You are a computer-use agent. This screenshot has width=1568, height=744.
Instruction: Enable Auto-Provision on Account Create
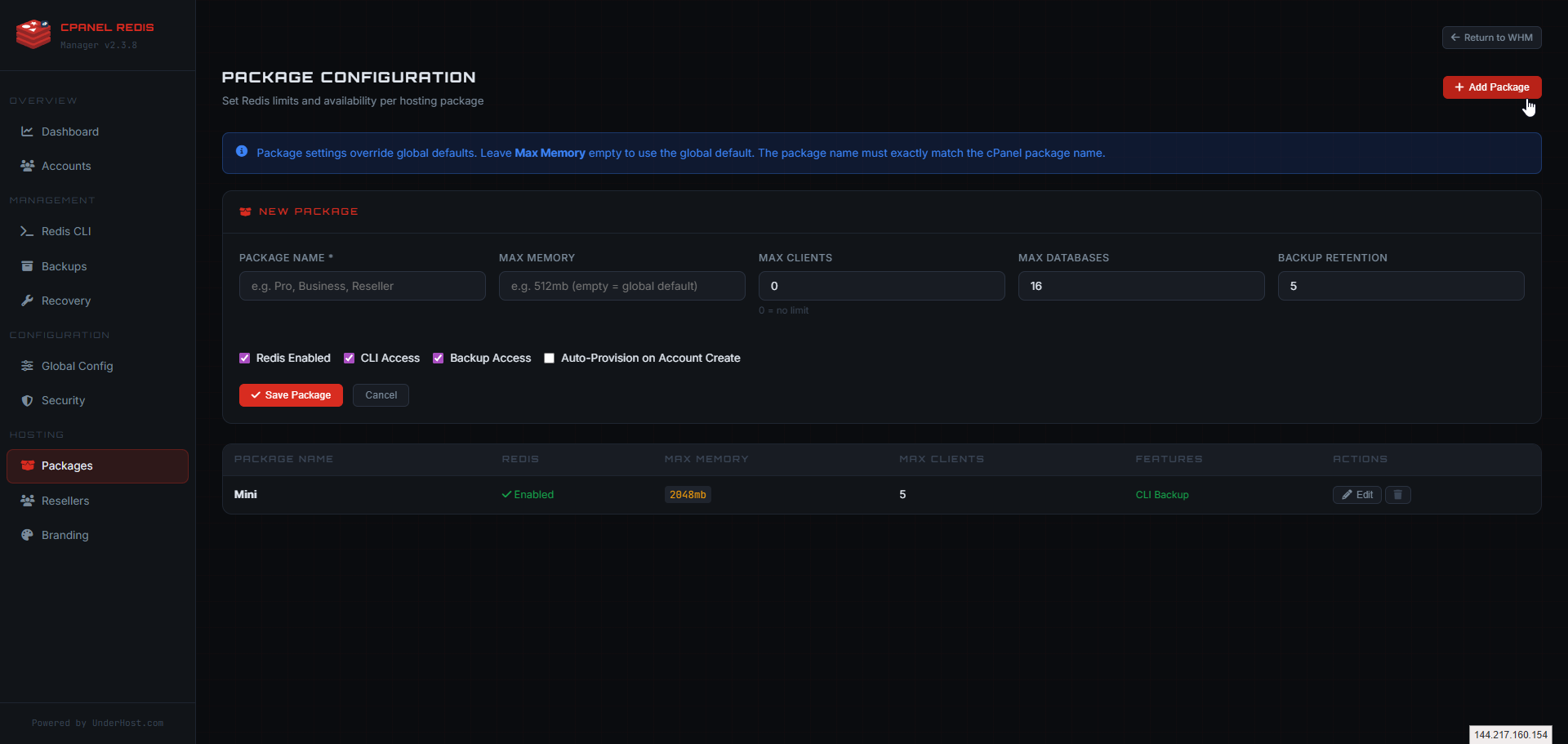coord(549,358)
